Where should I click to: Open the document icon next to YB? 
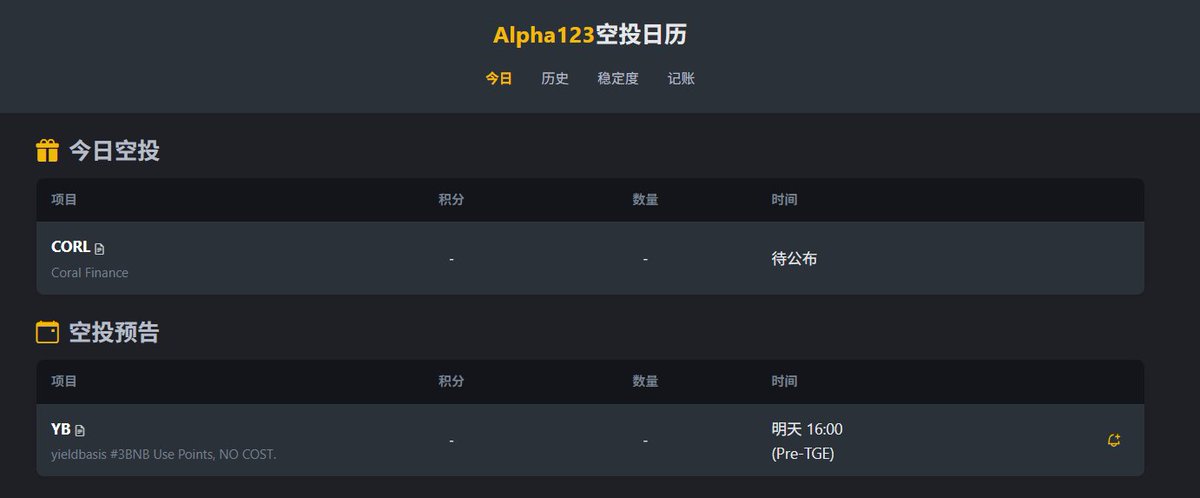point(80,430)
